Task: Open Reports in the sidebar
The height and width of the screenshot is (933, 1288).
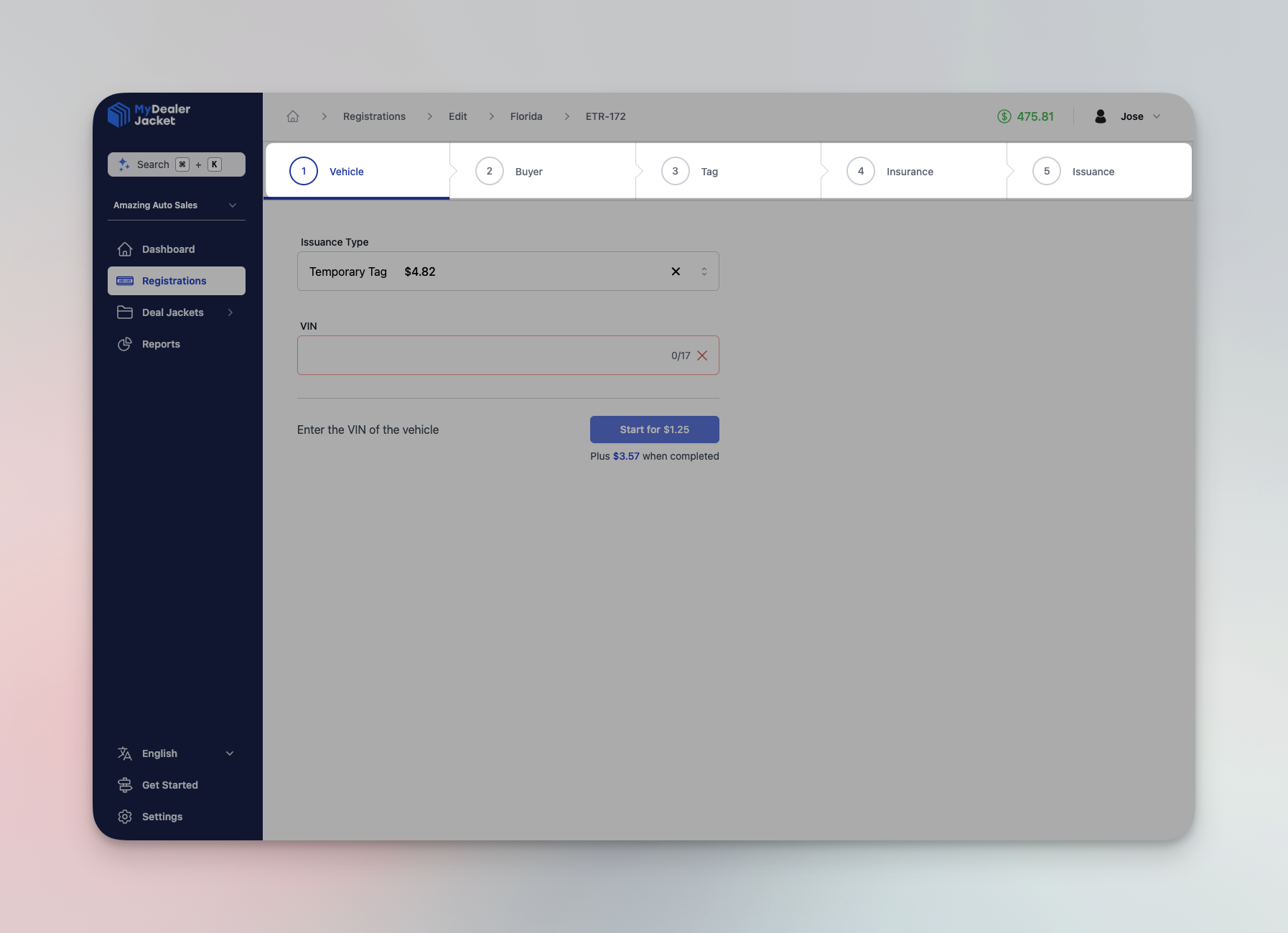Action: 161,344
